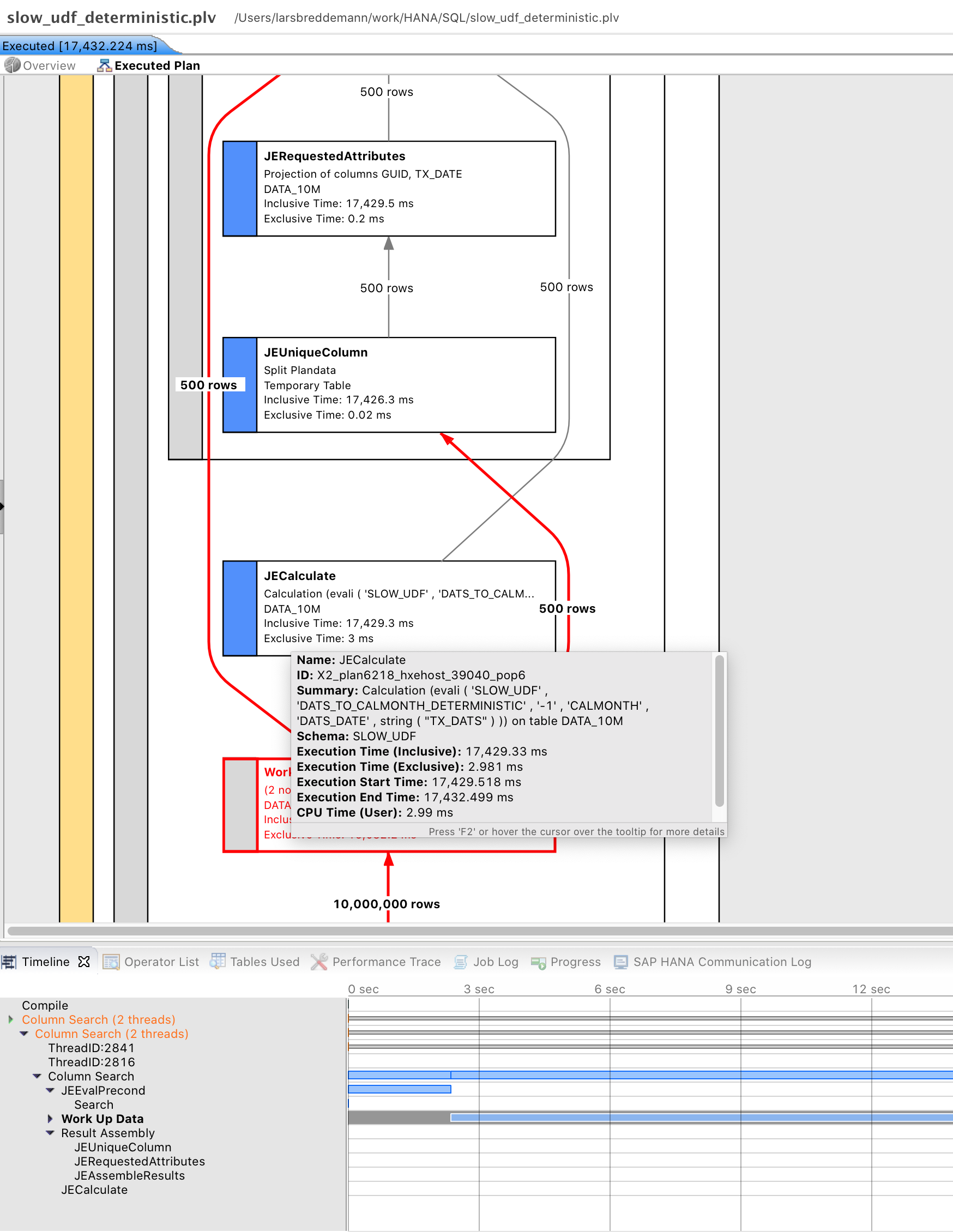
Task: Click the JEEvalPrecond blue timeline bar
Action: click(400, 1089)
